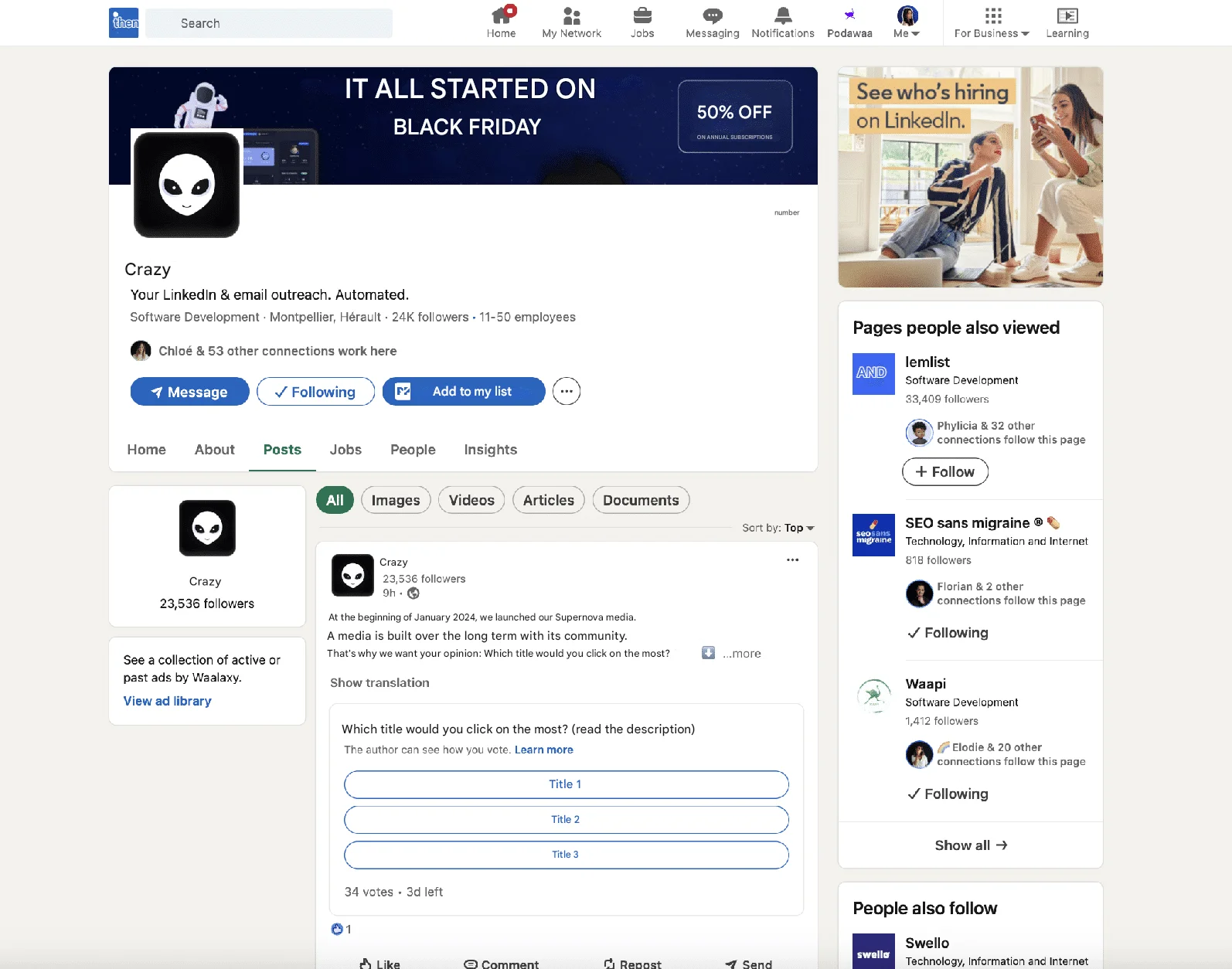Screen dimensions: 1232x969
Task: Repost the poll post
Action: click(632, 964)
